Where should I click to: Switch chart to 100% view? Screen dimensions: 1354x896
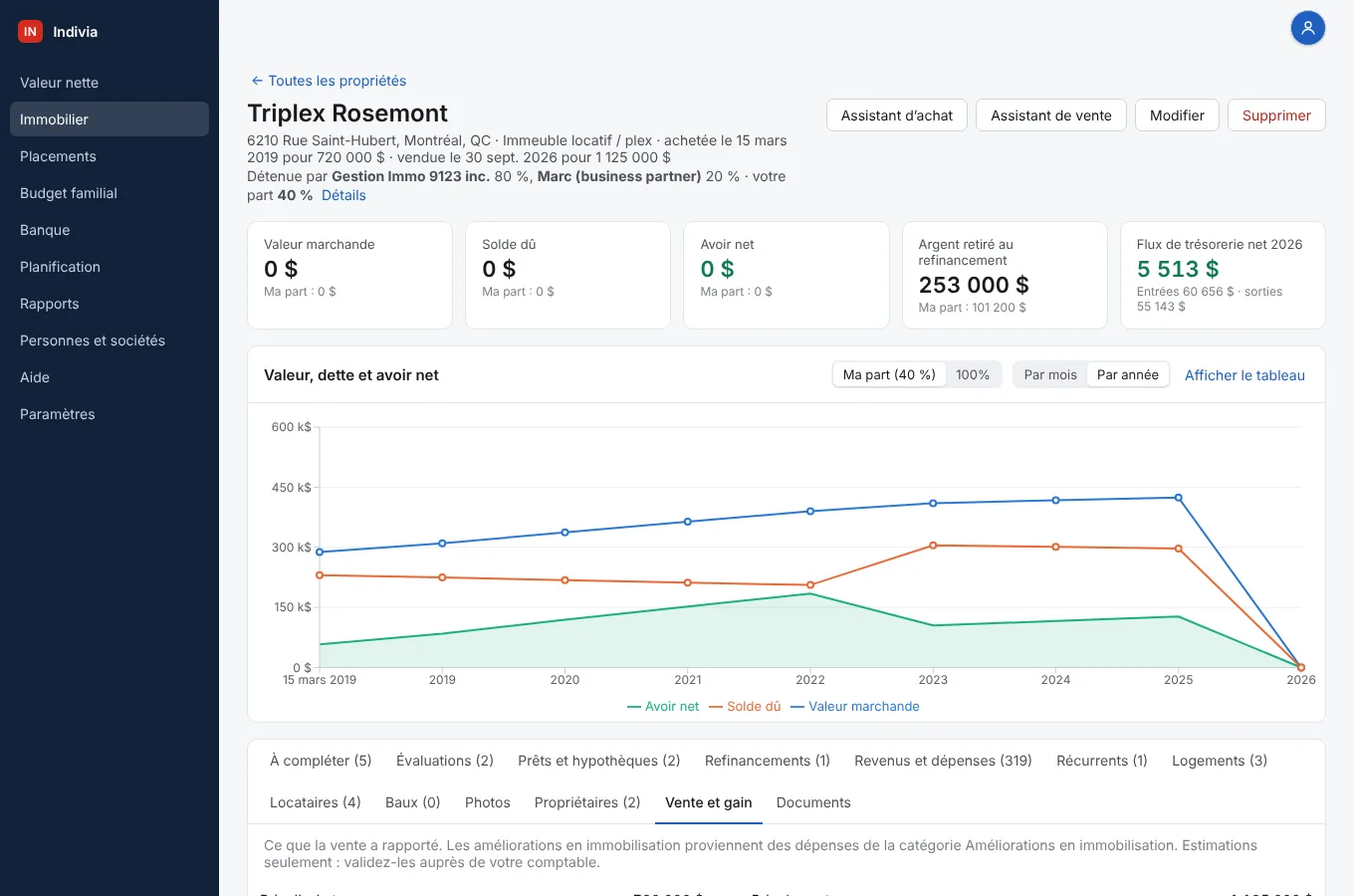tap(973, 375)
